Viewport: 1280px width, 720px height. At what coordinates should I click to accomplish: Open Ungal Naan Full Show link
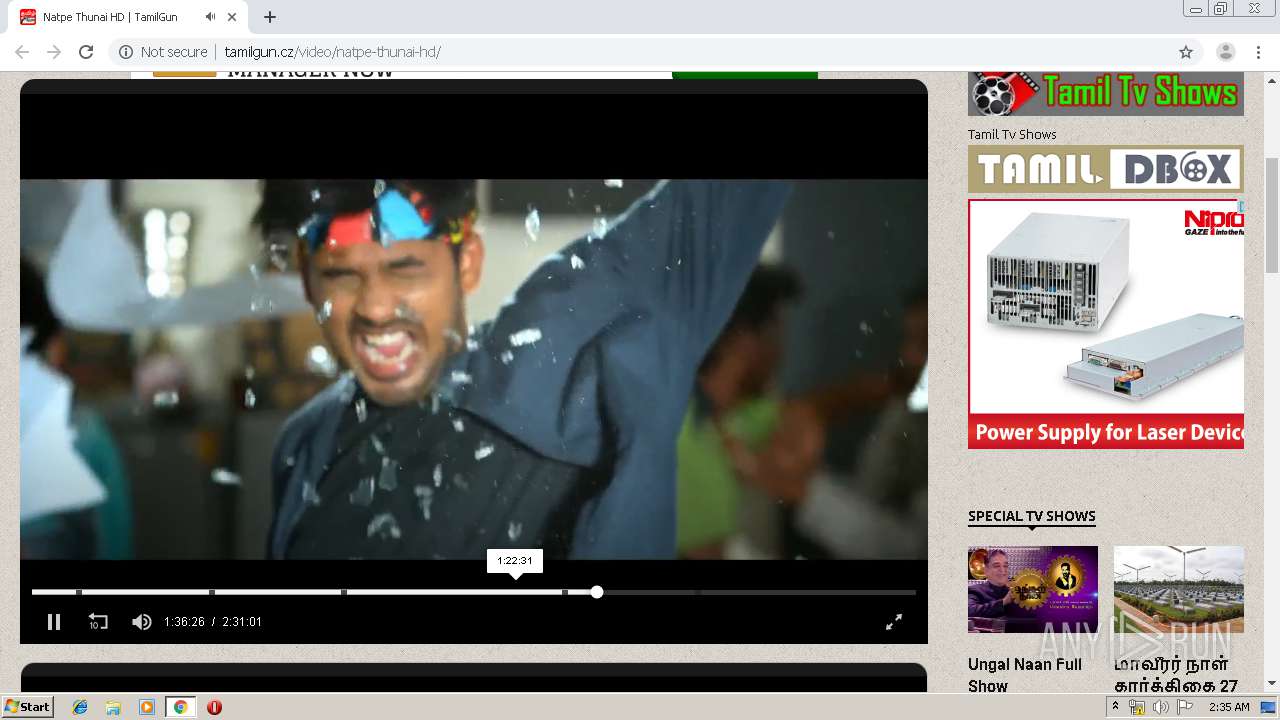pos(1025,675)
